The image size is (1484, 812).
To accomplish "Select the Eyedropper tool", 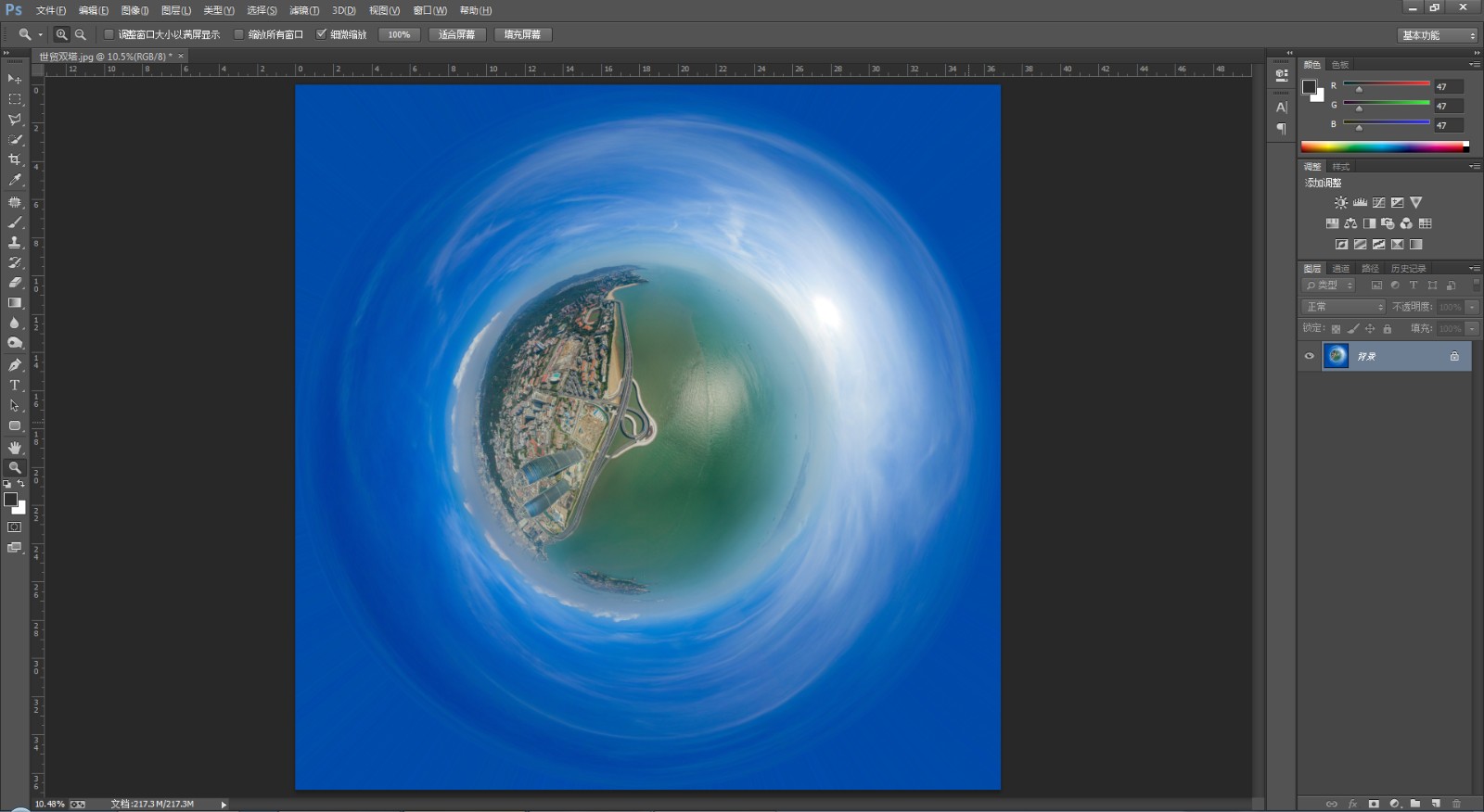I will (14, 181).
